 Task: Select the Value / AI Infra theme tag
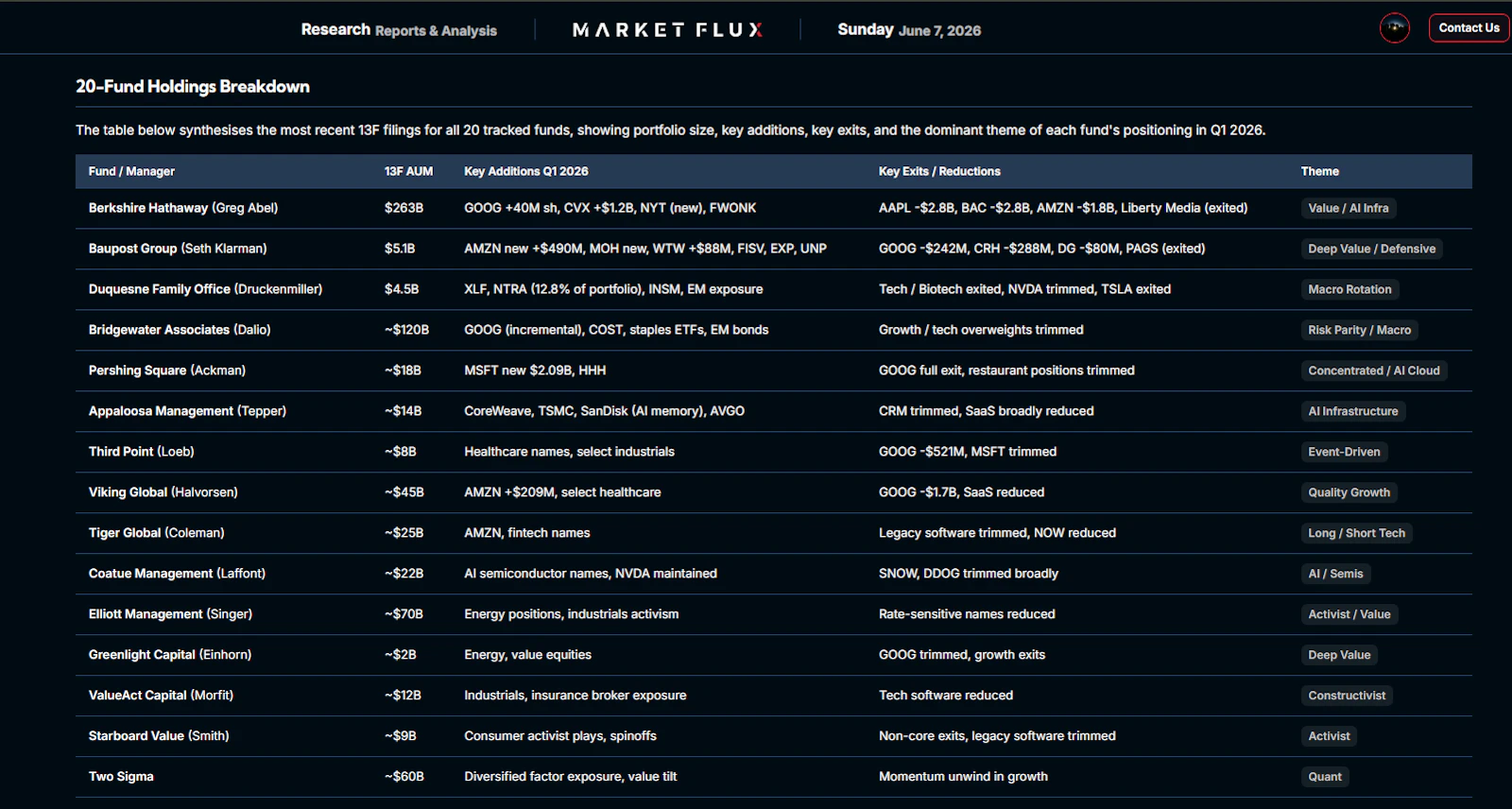[x=1349, y=208]
